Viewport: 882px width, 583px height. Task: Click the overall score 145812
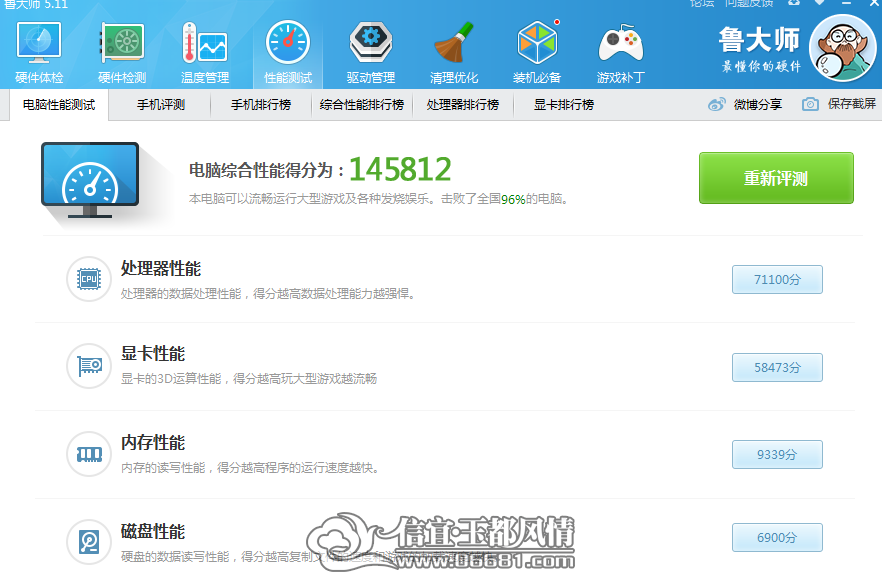click(x=400, y=169)
